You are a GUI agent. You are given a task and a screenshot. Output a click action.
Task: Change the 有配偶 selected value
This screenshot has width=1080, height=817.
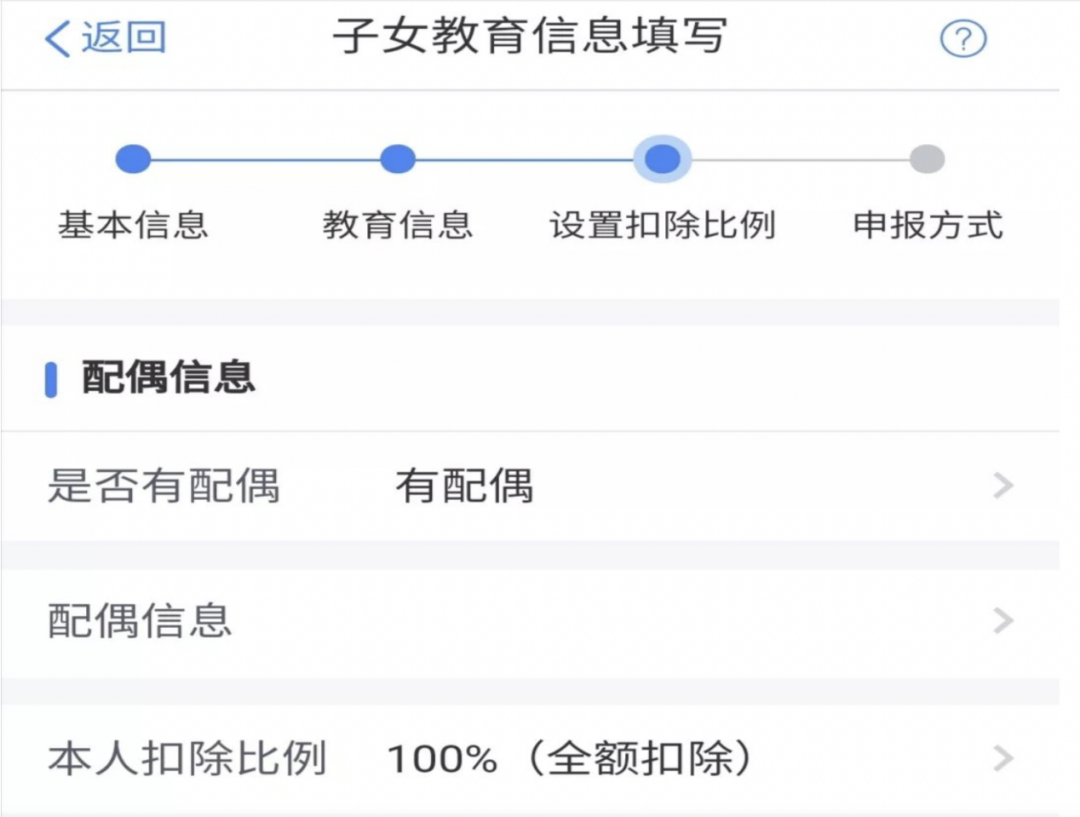click(465, 487)
